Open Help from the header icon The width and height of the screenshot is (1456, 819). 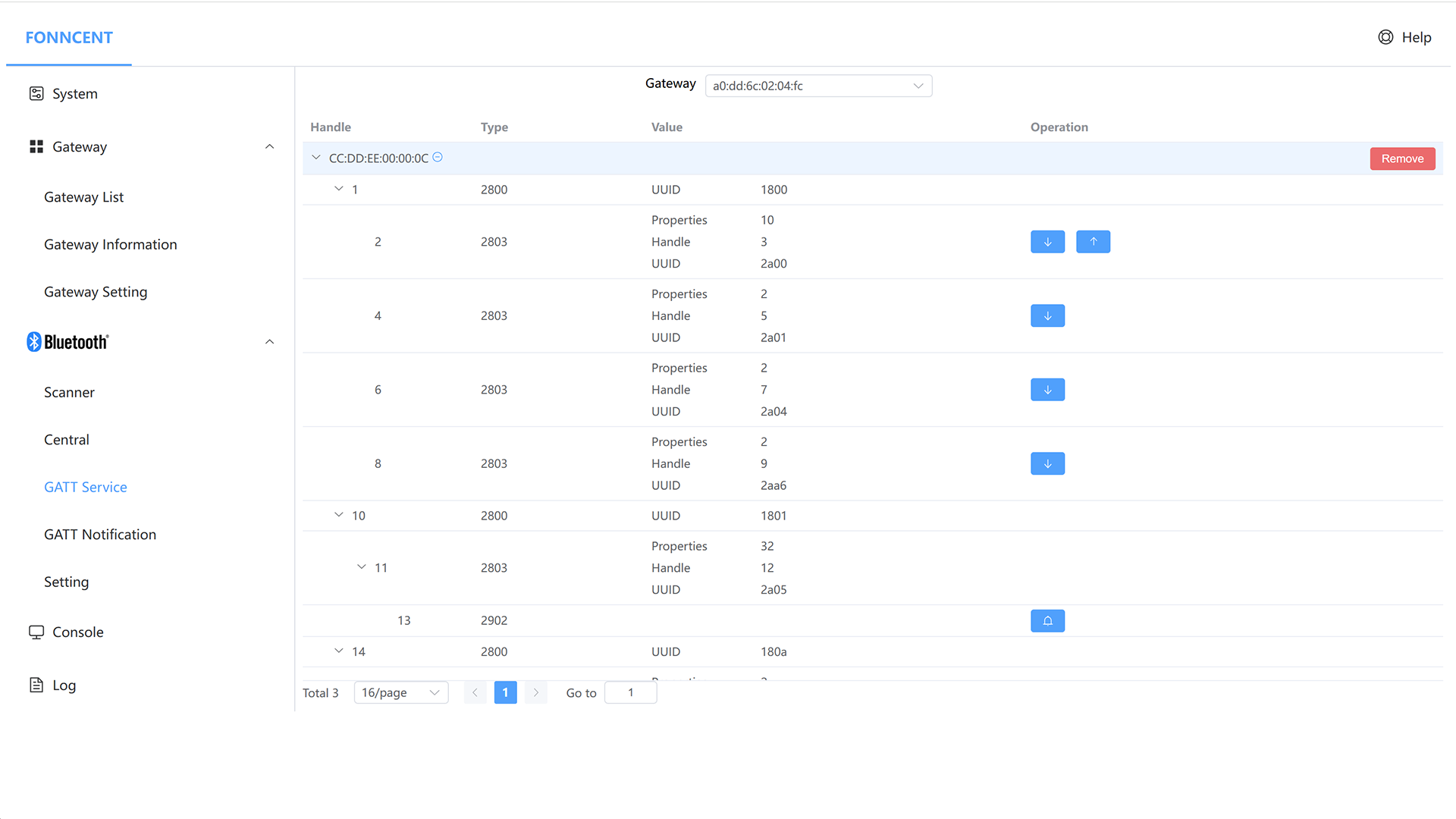point(1385,37)
